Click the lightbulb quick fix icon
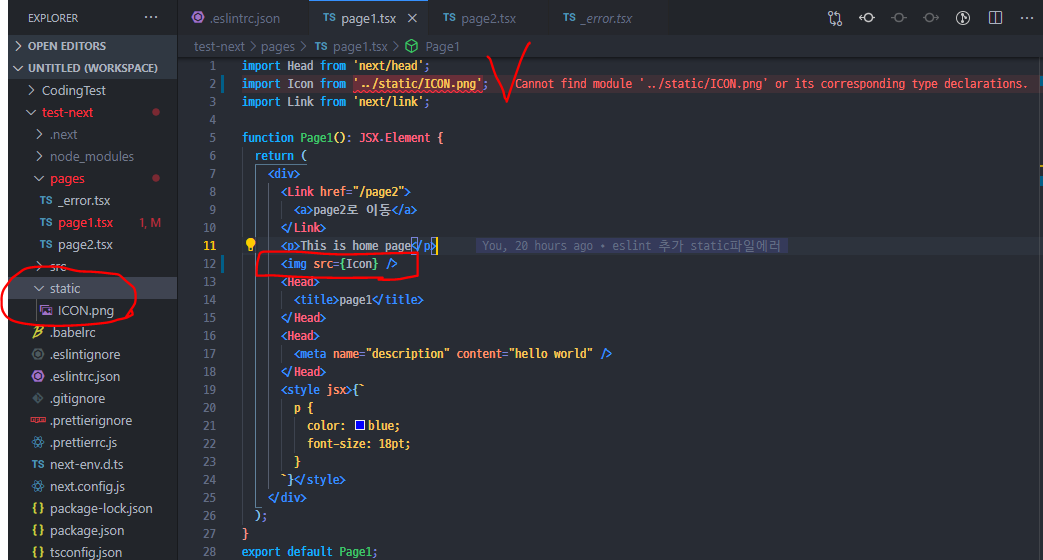Image resolution: width=1043 pixels, height=560 pixels. point(250,245)
